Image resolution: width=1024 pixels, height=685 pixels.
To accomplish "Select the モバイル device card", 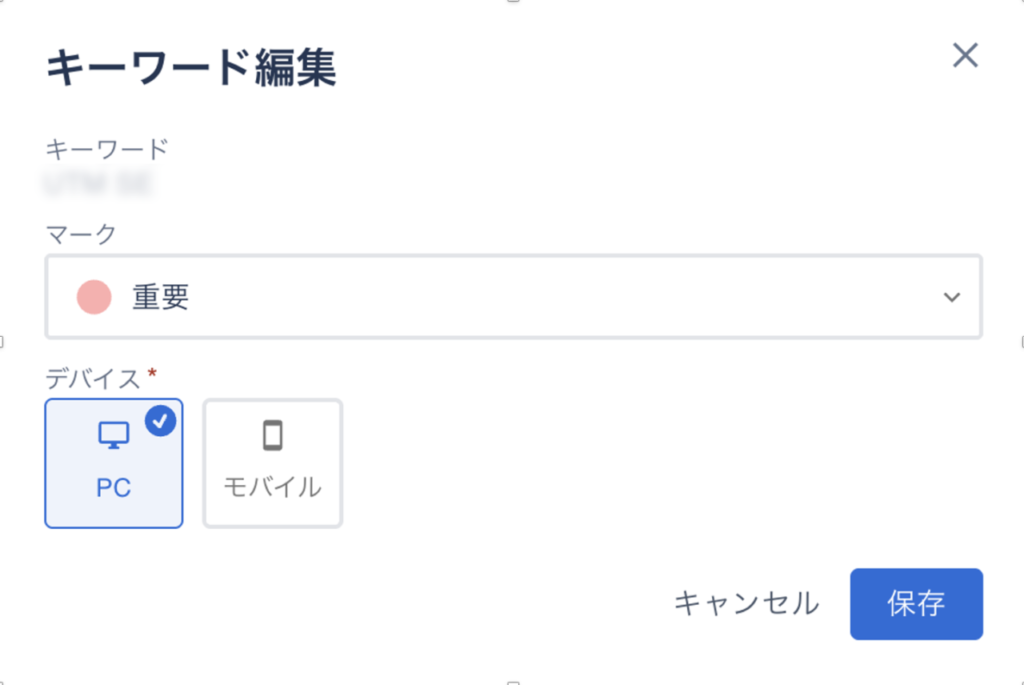I will click(x=272, y=463).
